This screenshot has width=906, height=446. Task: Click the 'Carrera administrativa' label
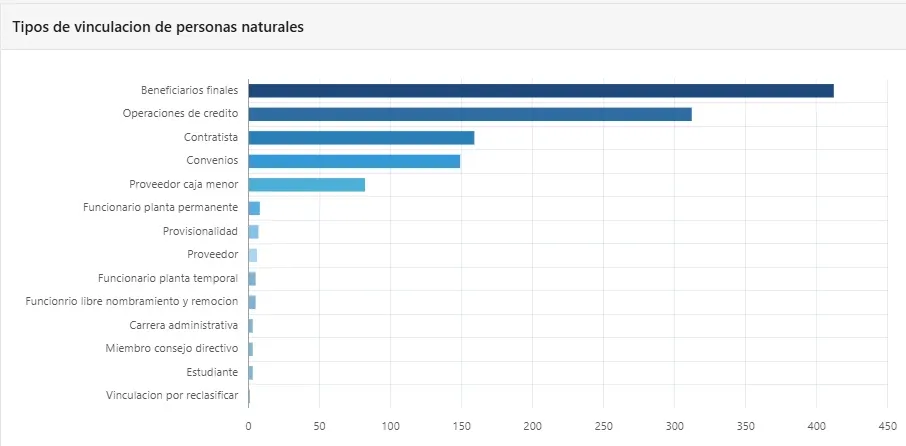(x=184, y=325)
